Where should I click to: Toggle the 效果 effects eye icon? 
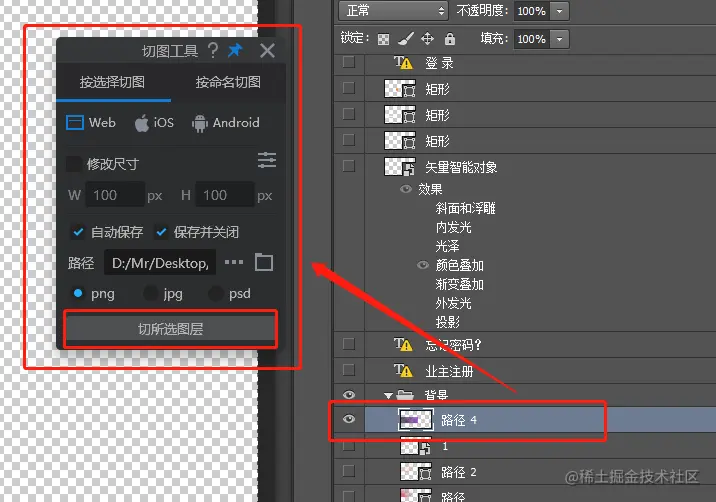(x=406, y=189)
